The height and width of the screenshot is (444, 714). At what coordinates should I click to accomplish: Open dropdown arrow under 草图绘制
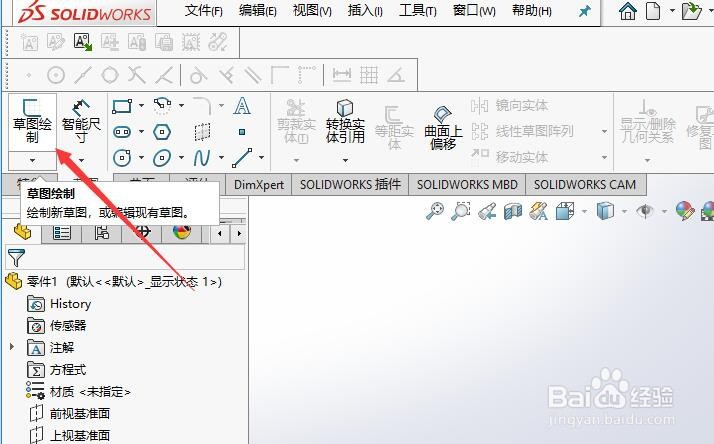point(32,160)
